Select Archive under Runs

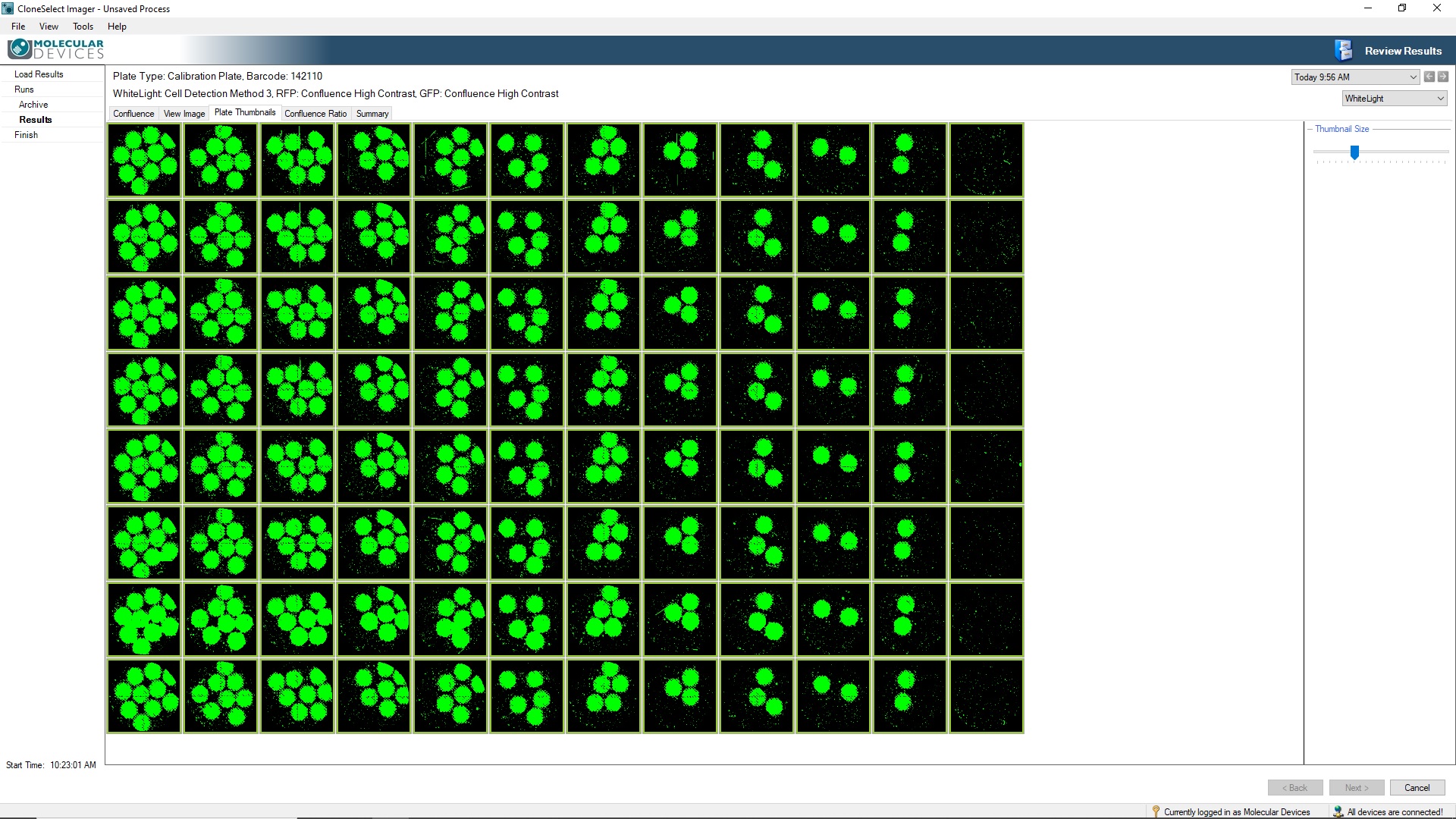[x=33, y=105]
